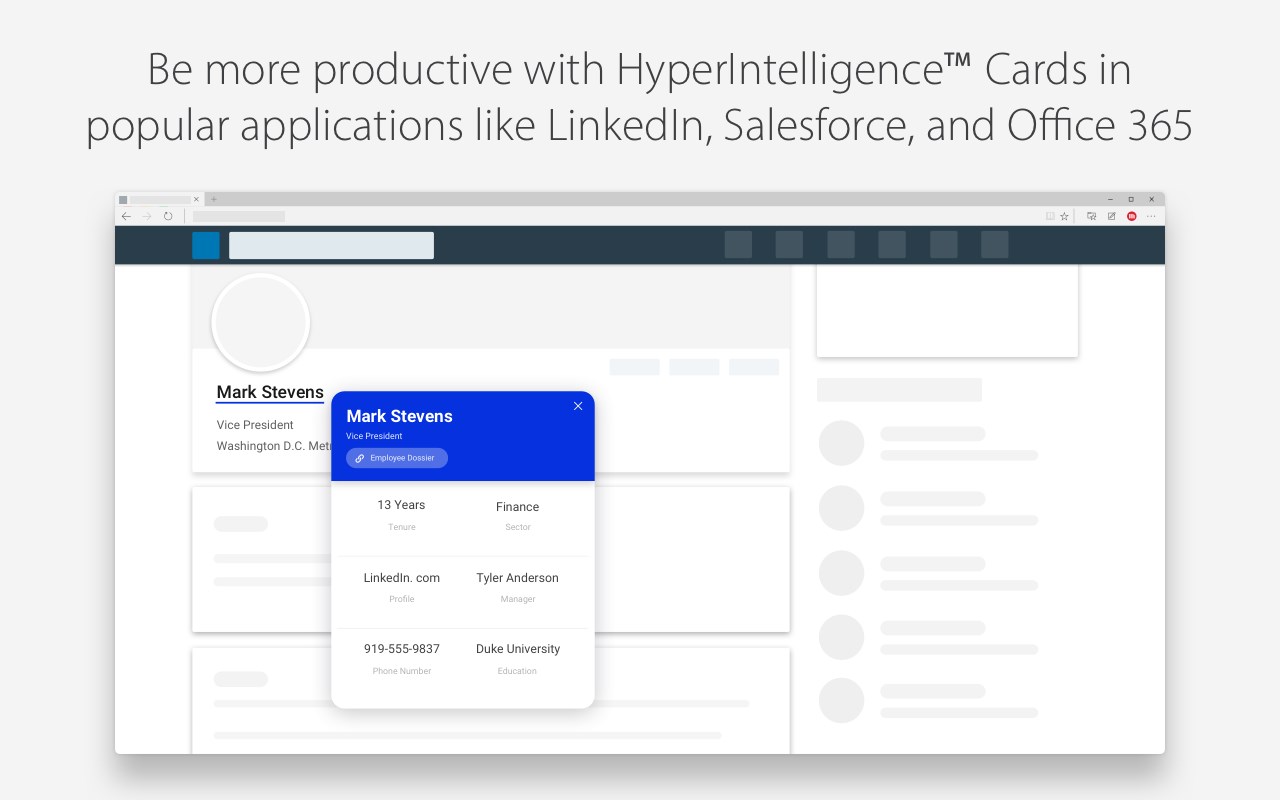Reload the page with refresh icon
Image resolution: width=1280 pixels, height=800 pixels.
click(168, 216)
